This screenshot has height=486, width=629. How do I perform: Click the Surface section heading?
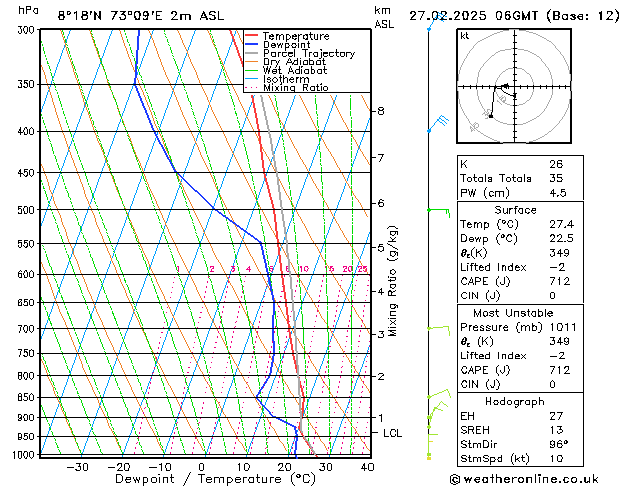point(515,210)
